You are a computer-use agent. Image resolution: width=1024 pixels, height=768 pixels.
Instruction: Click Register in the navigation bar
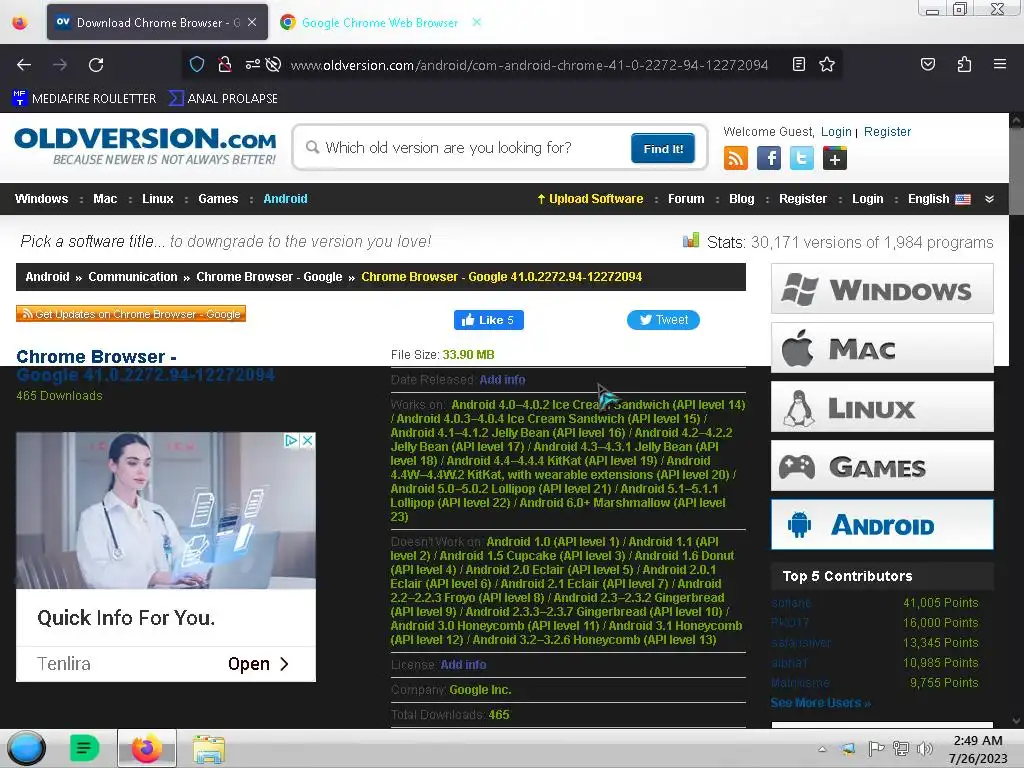point(803,199)
